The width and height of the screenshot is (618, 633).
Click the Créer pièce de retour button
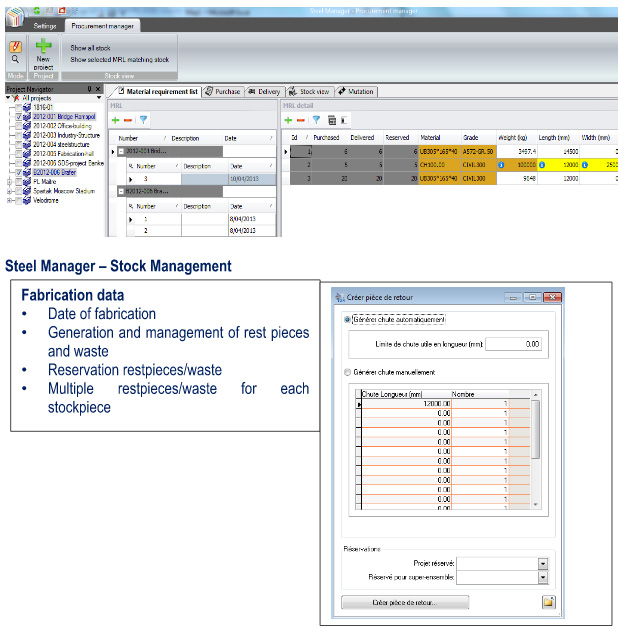[405, 602]
